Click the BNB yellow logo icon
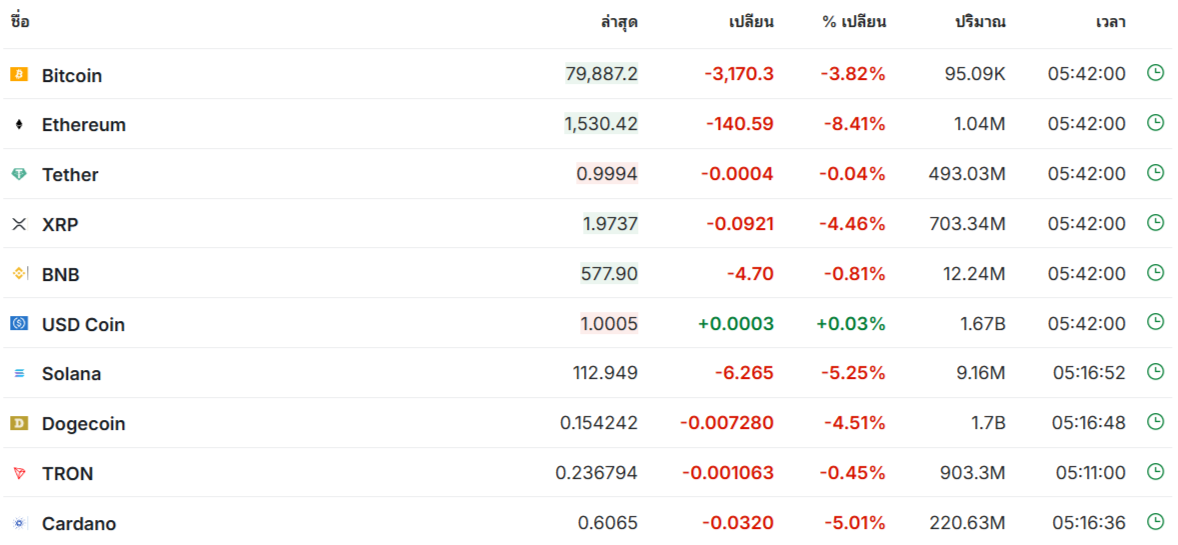The image size is (1178, 545). 19,274
